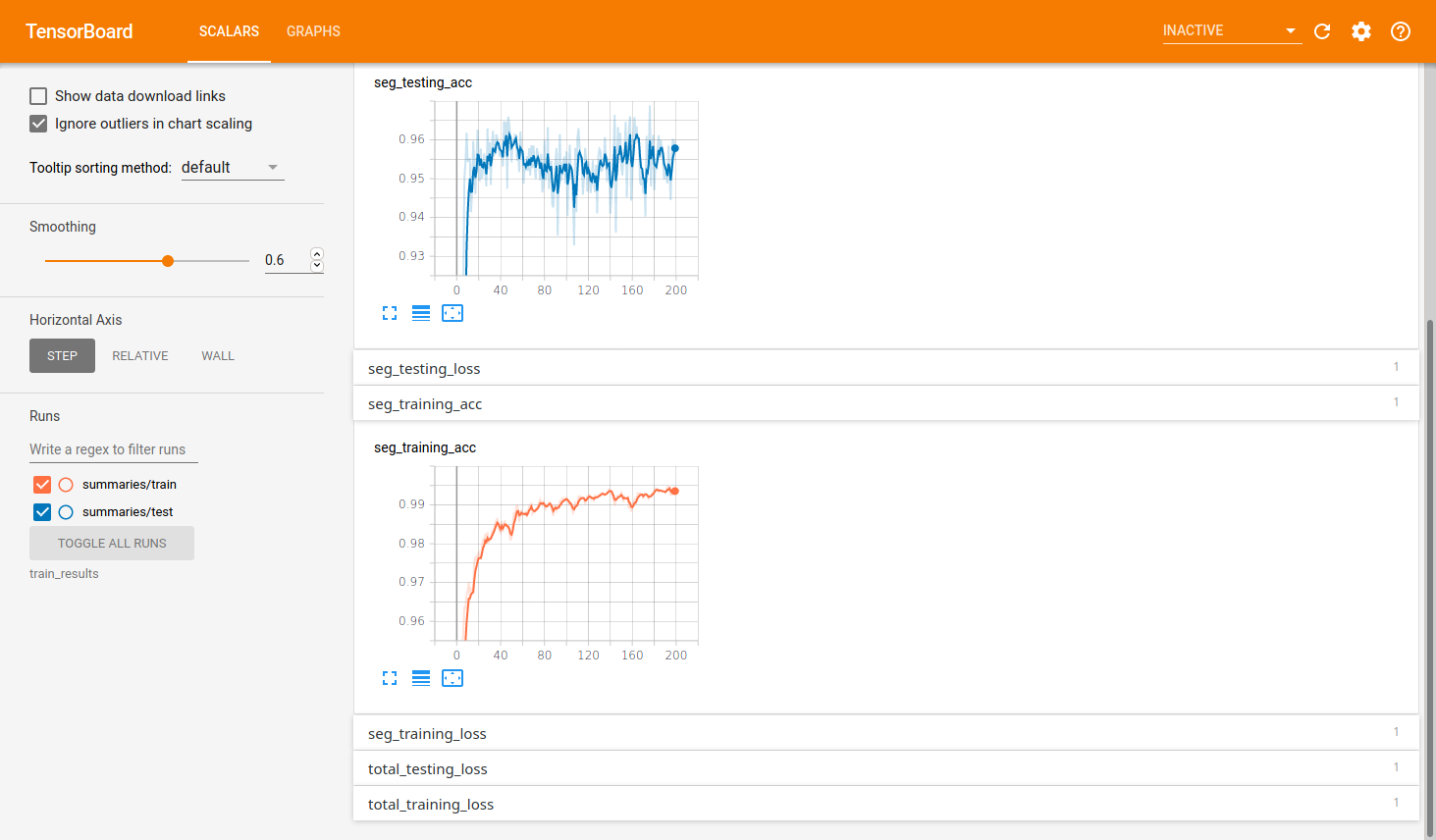Screen dimensions: 1436x840
Task: Click the Smoothing slider handle
Action: tap(168, 261)
